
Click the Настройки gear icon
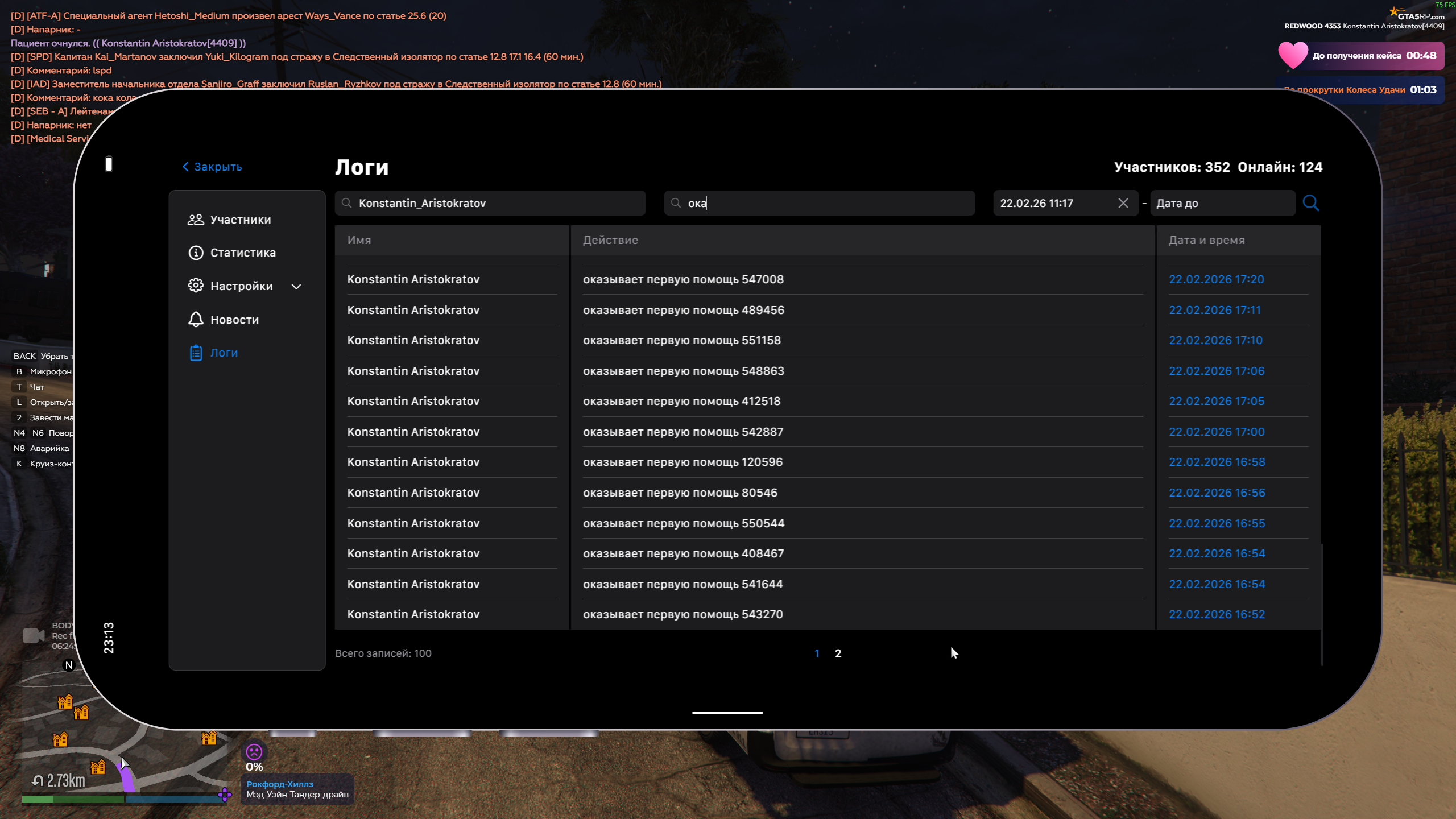[x=196, y=286]
